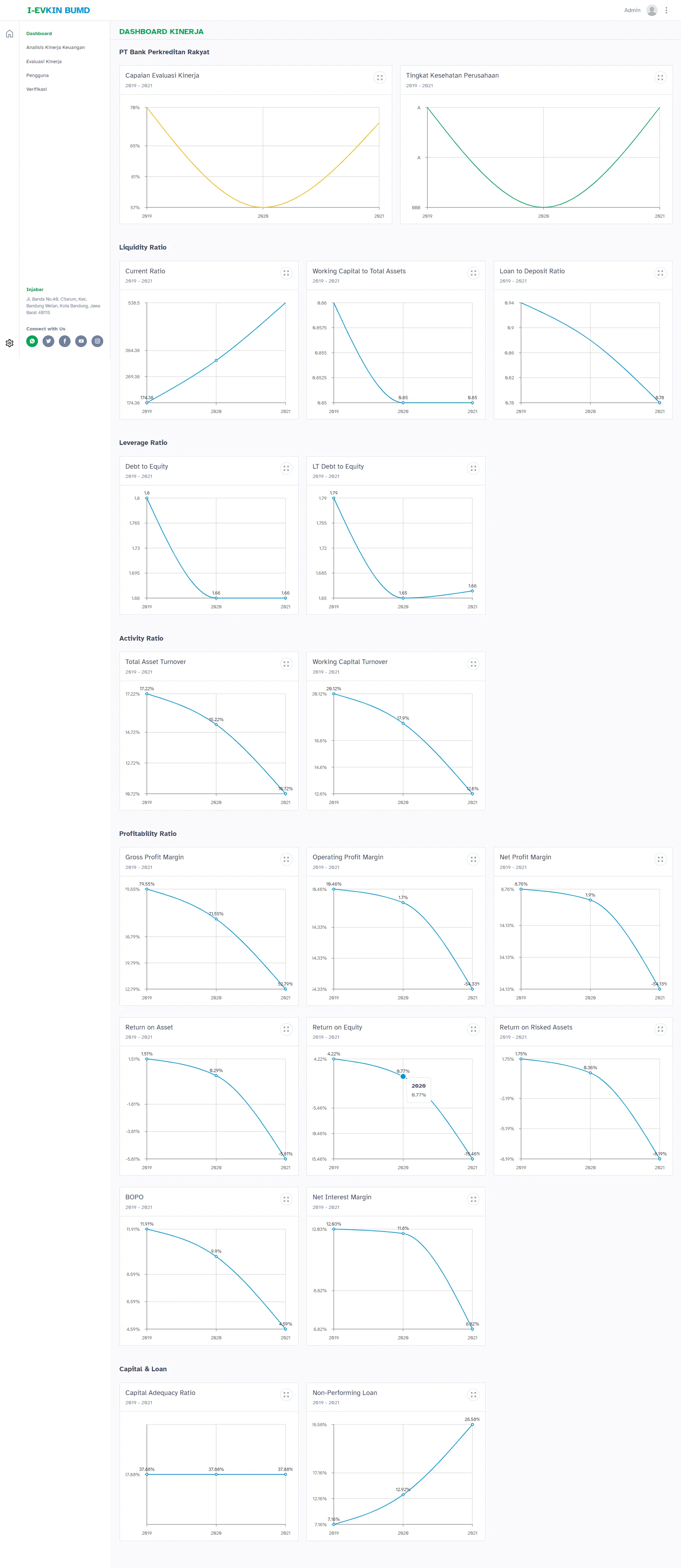Click the I-EVKIN BUMD logo
Screen dimensions: 681x1568
59,10
